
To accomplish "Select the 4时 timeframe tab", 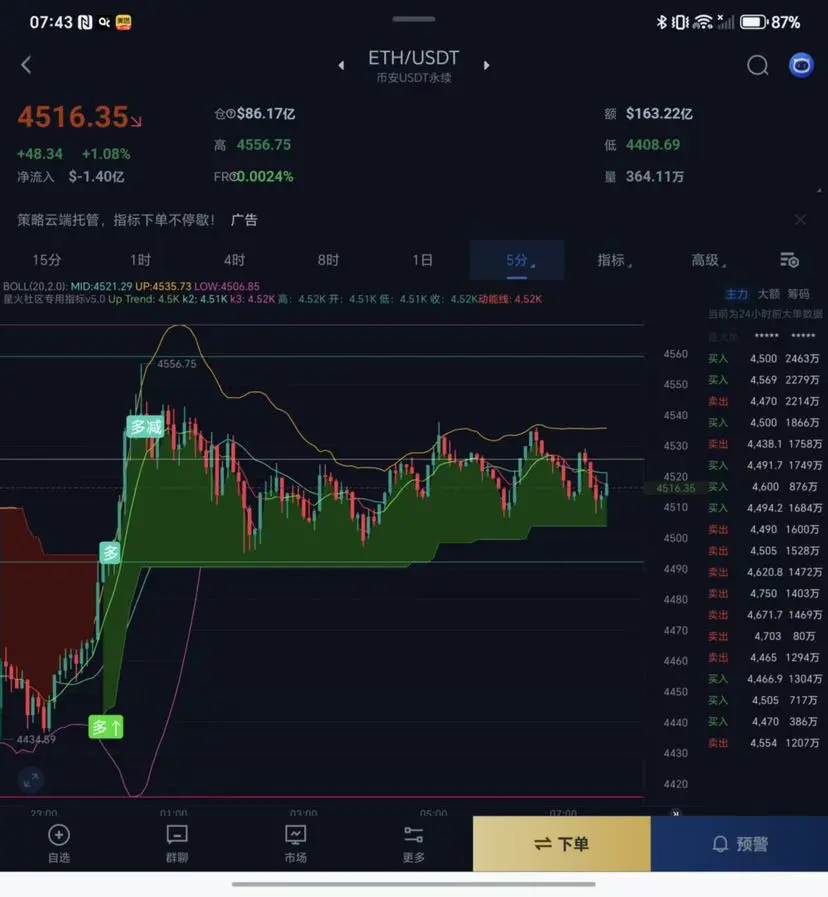I will click(234, 260).
